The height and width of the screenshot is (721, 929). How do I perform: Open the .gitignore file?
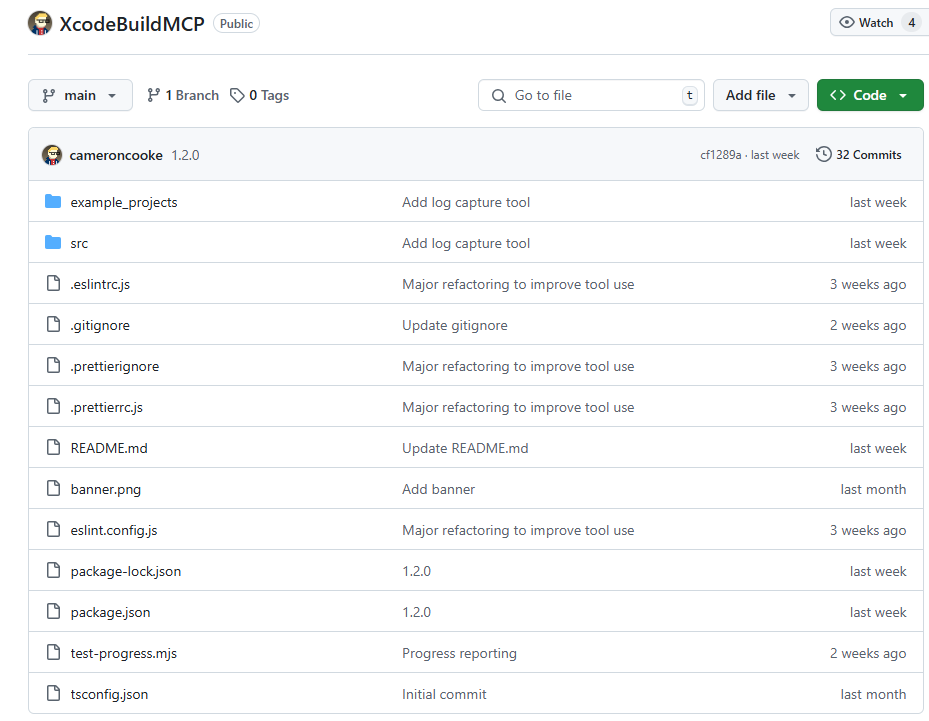coord(100,325)
